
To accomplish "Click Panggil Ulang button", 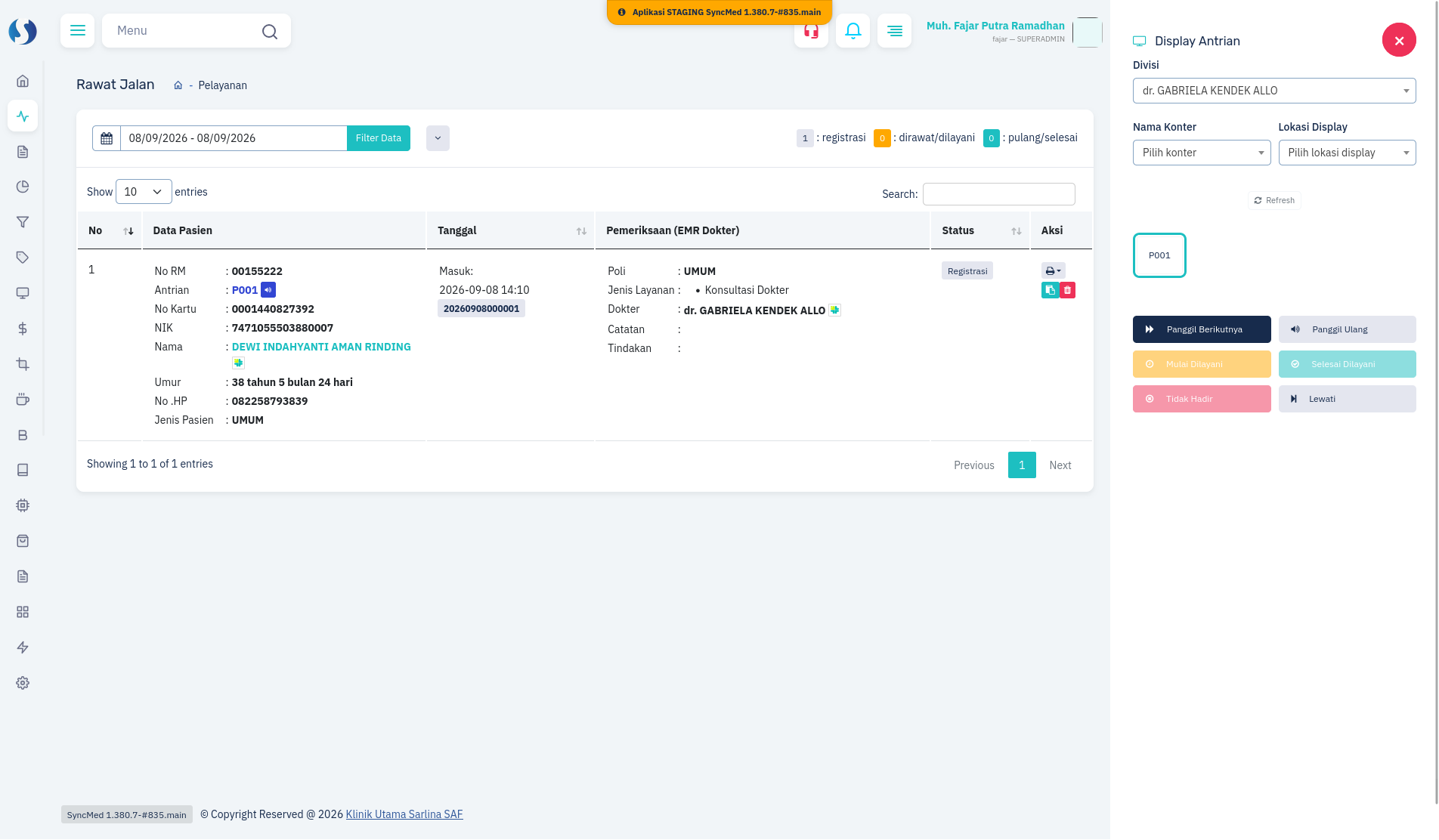I will [x=1348, y=329].
